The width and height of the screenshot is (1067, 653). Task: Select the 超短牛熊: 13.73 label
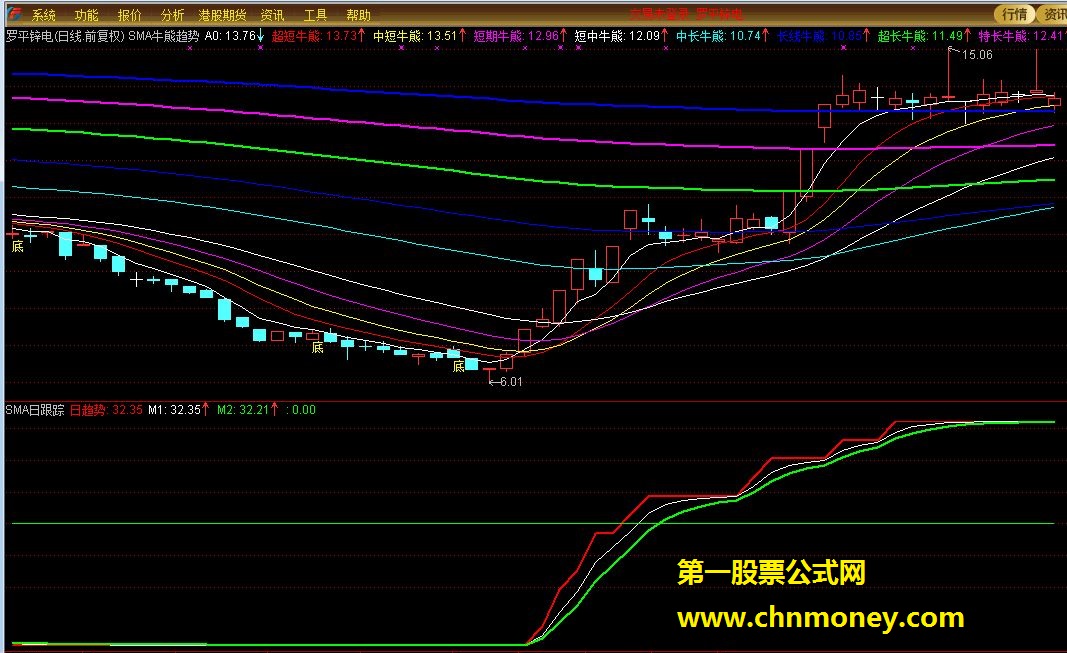(x=318, y=36)
